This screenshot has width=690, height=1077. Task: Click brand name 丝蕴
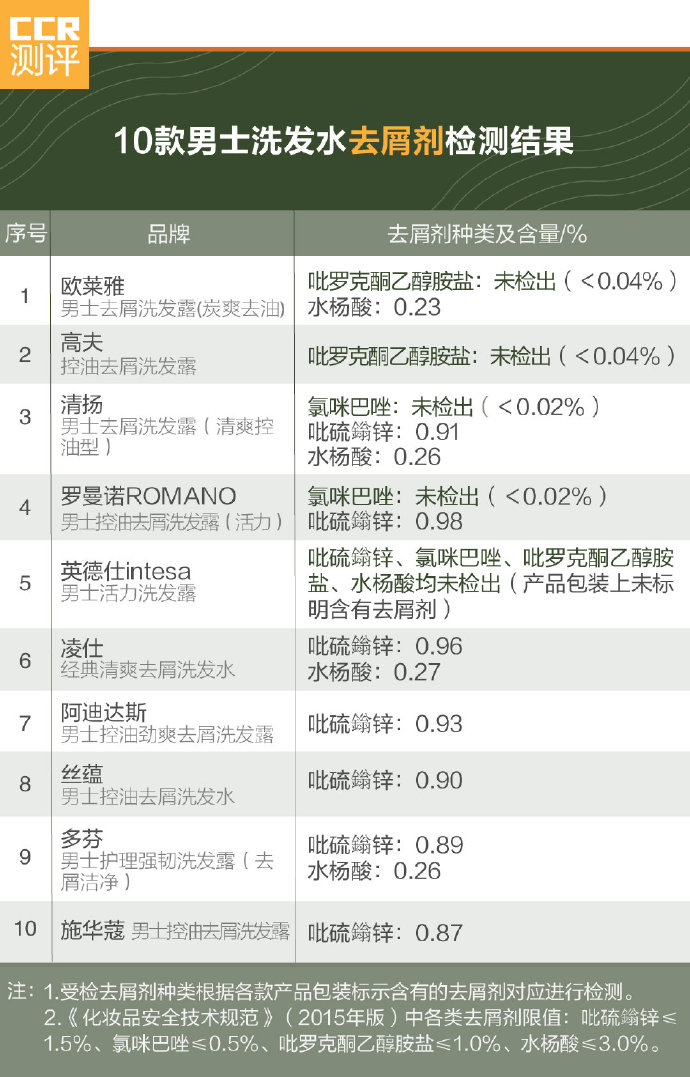click(x=82, y=773)
